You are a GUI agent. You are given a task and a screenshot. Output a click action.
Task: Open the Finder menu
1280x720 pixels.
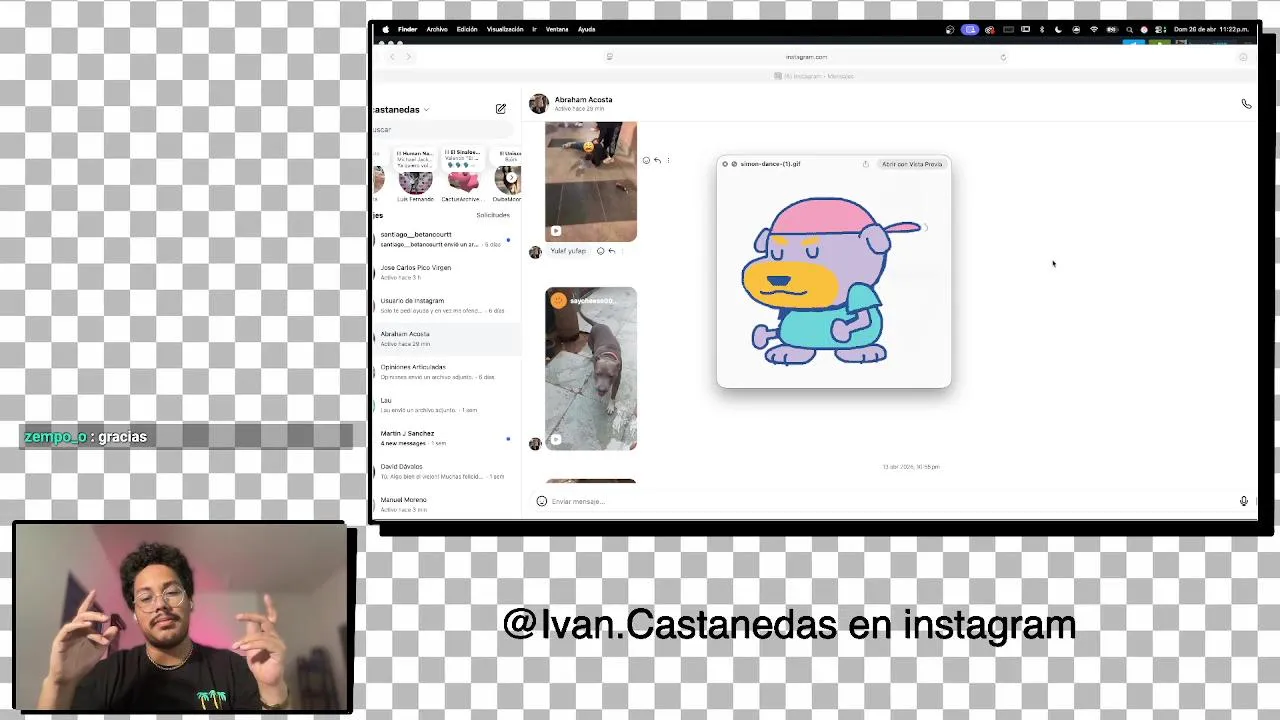pos(407,29)
